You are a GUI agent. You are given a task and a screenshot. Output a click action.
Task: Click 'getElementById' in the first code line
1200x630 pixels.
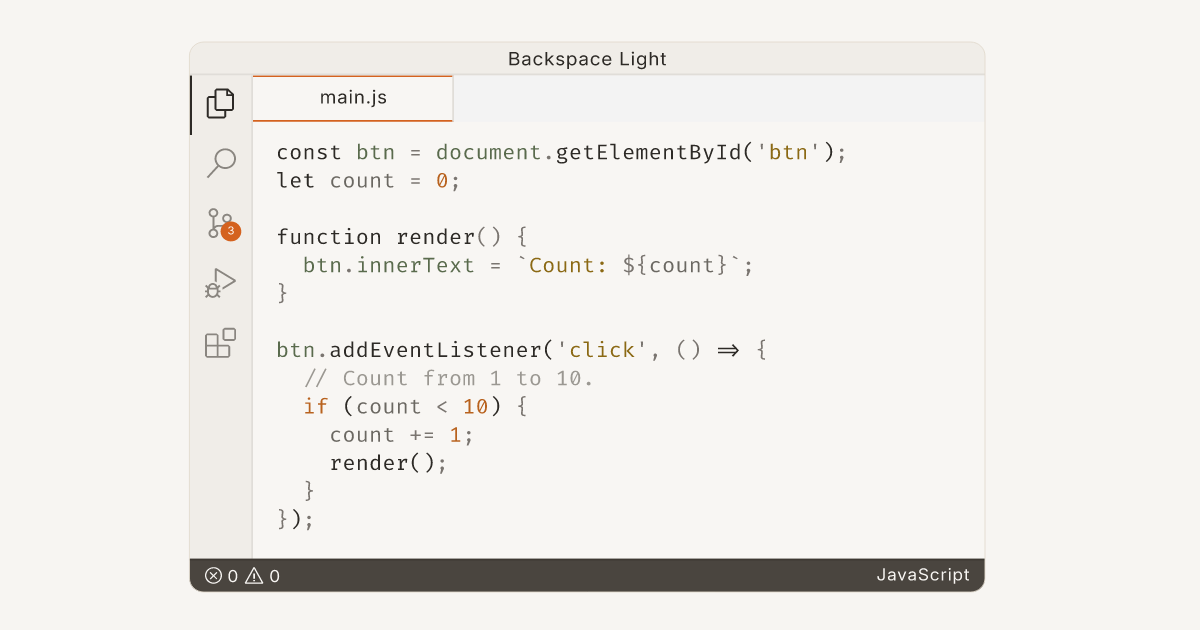648,153
